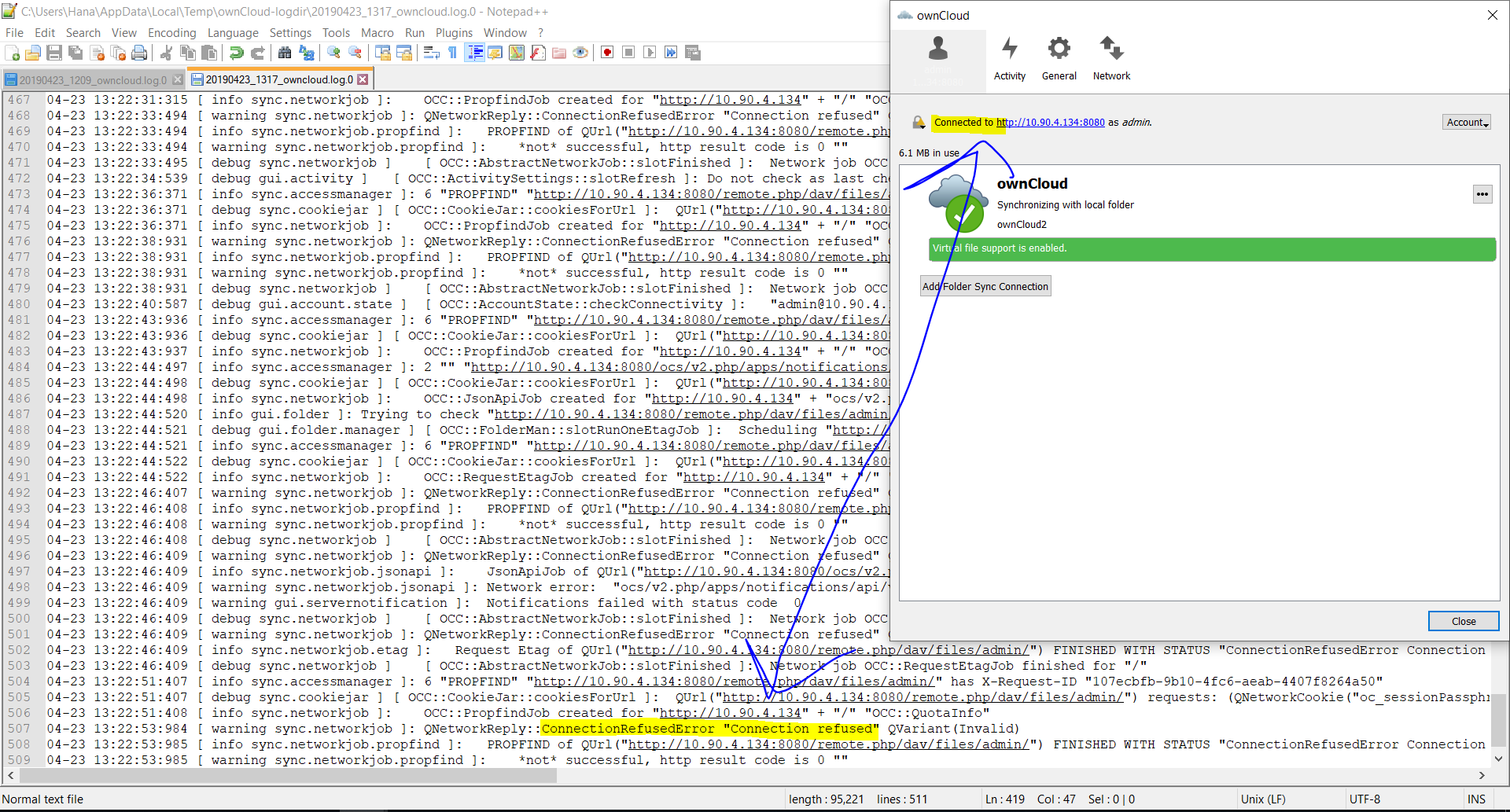The width and height of the screenshot is (1510, 812).
Task: Toggle Show All Characters pilcrow icon
Action: (x=452, y=53)
